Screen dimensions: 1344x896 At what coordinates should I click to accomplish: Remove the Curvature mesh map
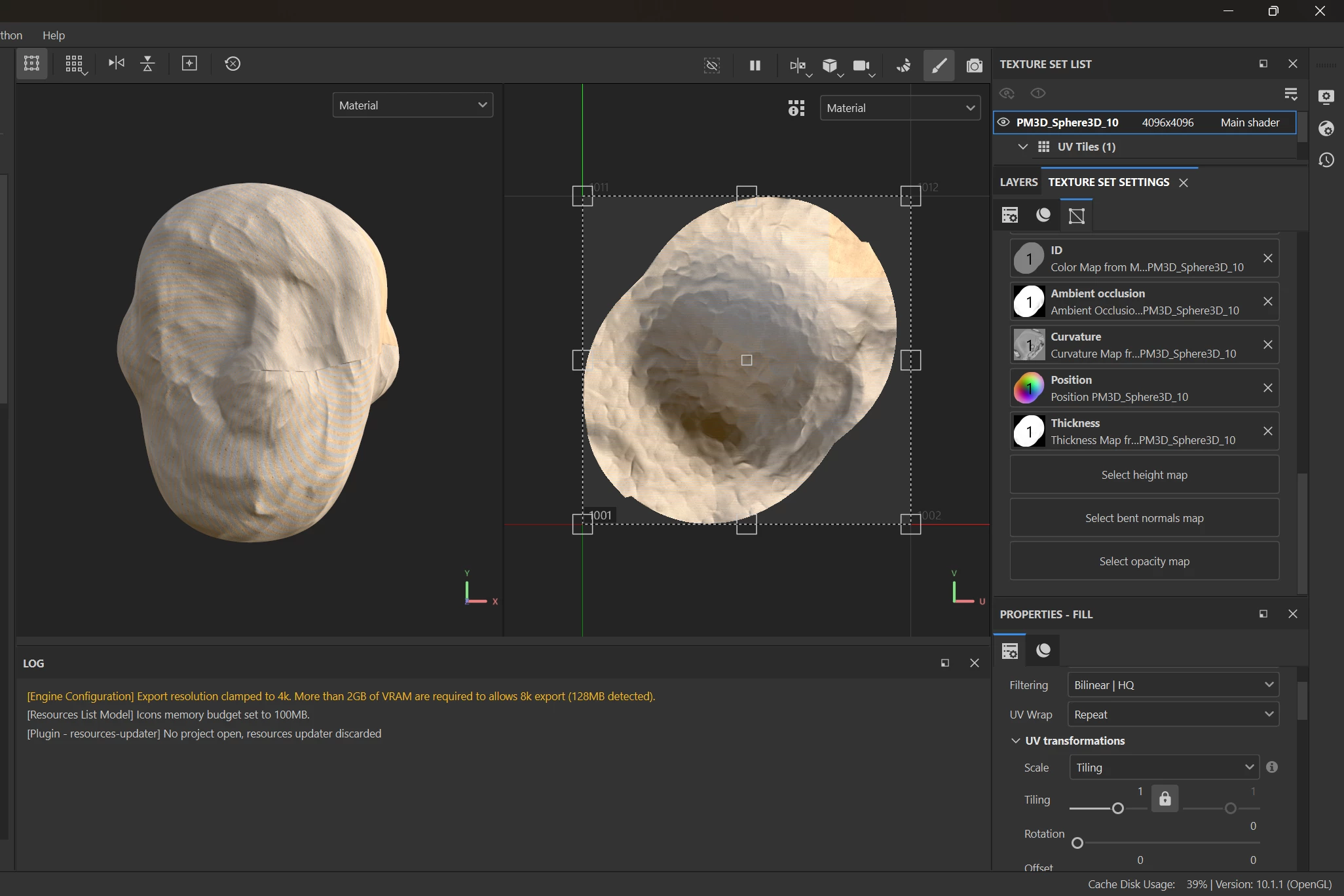click(x=1267, y=345)
